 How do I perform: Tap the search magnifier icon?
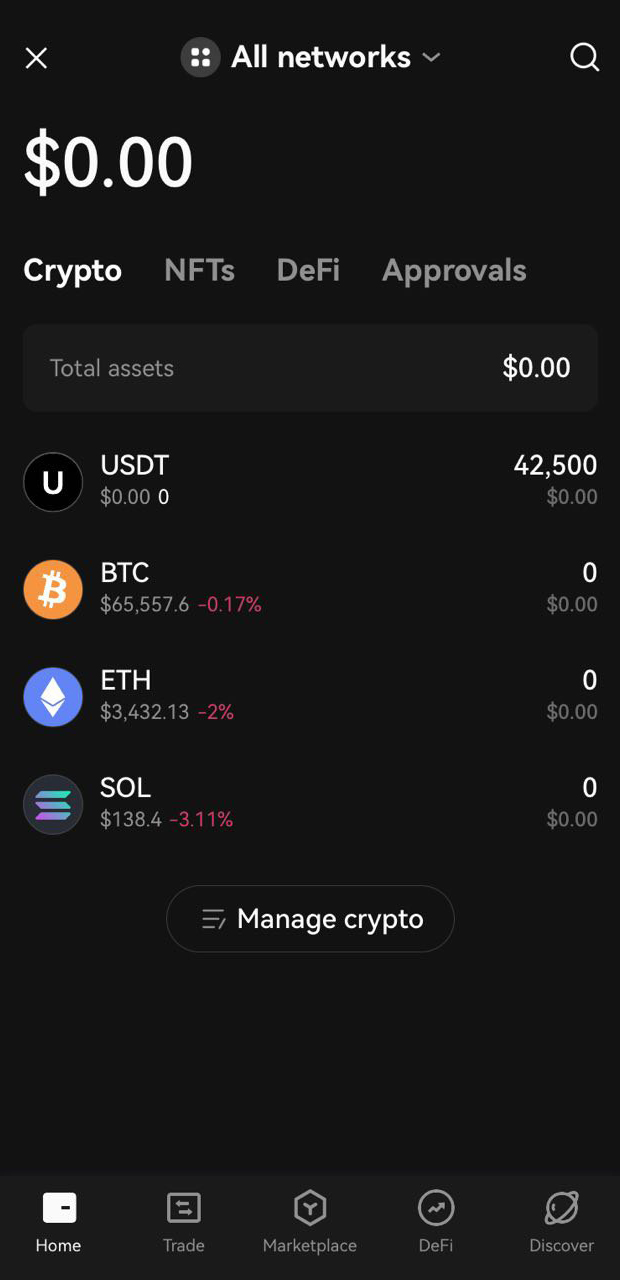585,58
